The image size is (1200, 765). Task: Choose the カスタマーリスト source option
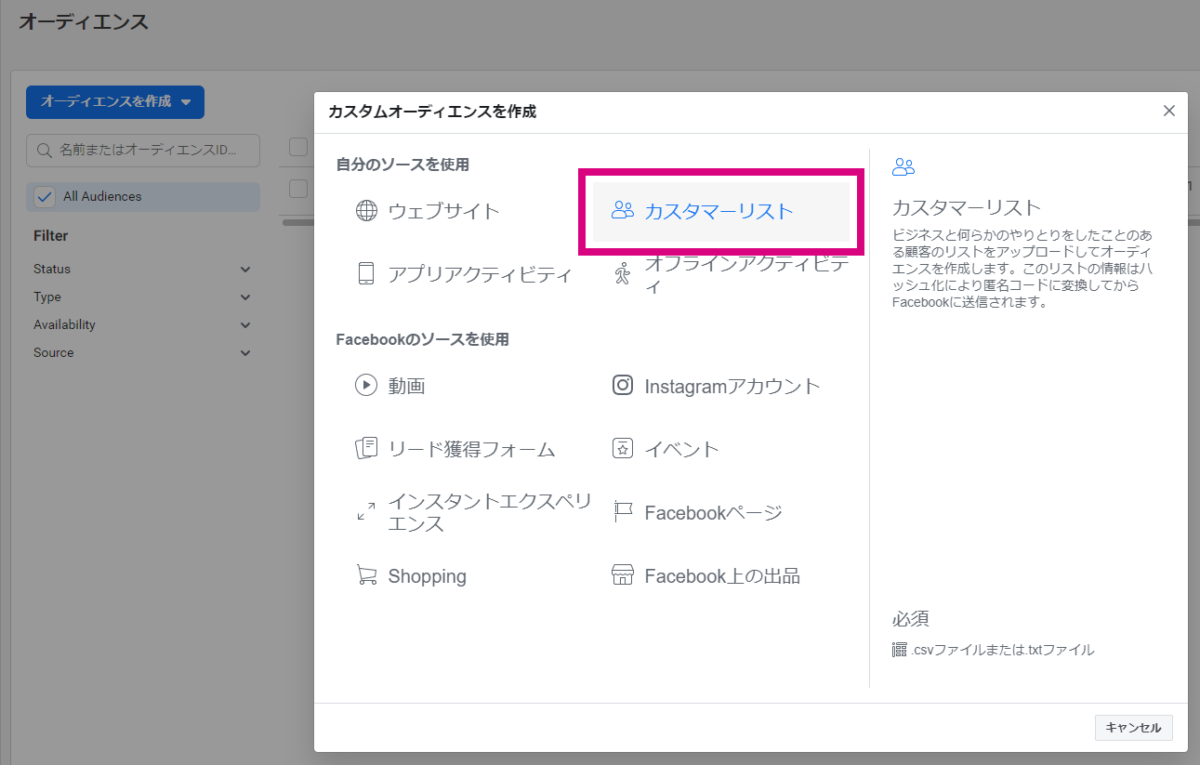click(x=721, y=211)
